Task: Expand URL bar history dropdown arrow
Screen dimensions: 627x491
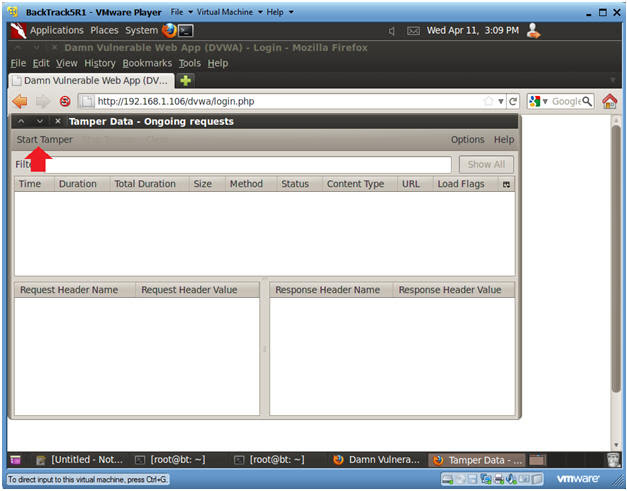Action: click(x=500, y=102)
